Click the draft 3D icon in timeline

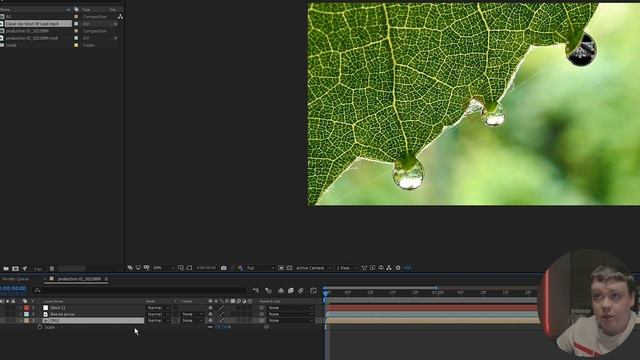tap(269, 291)
